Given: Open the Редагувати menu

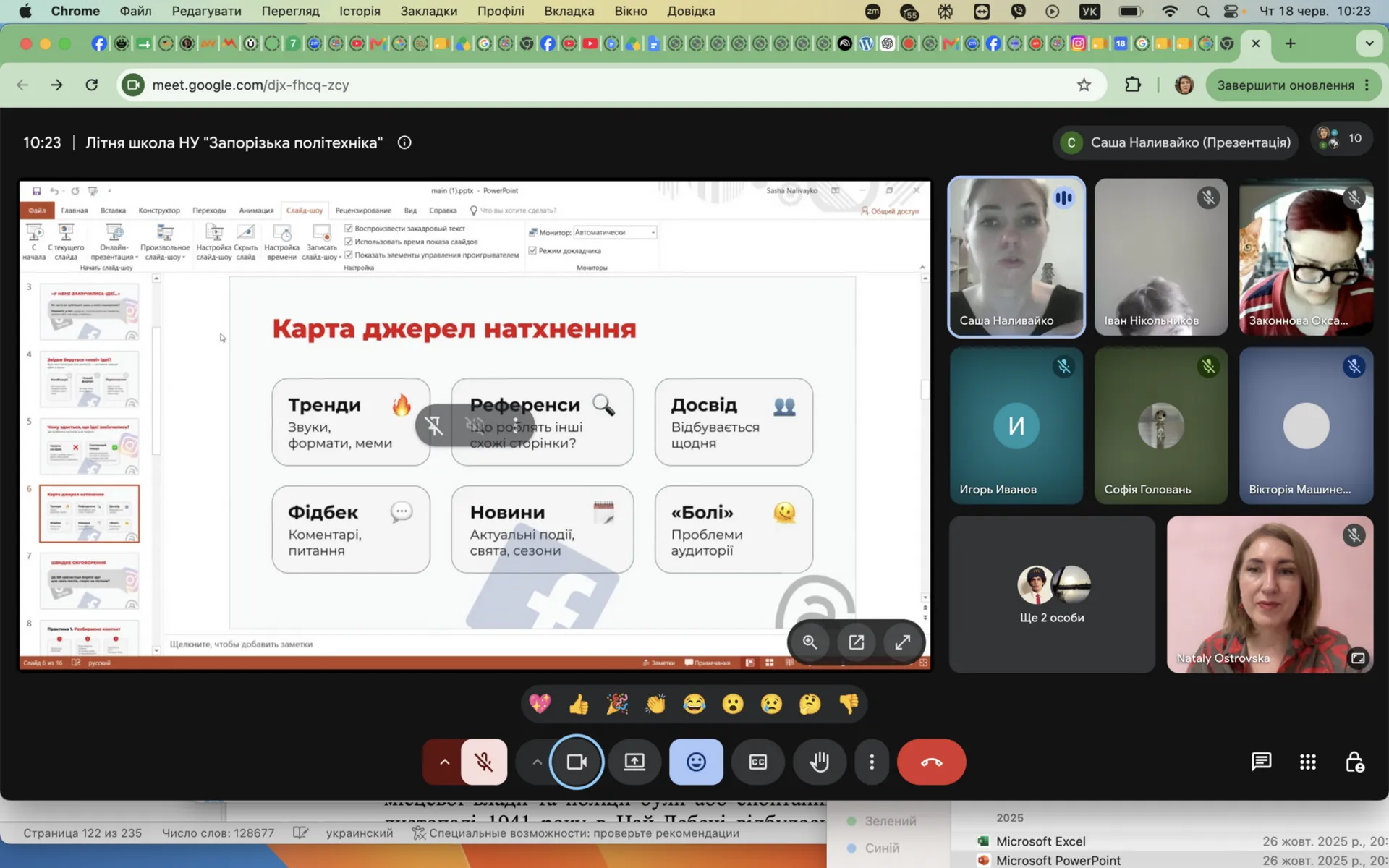Looking at the screenshot, I should 206,11.
